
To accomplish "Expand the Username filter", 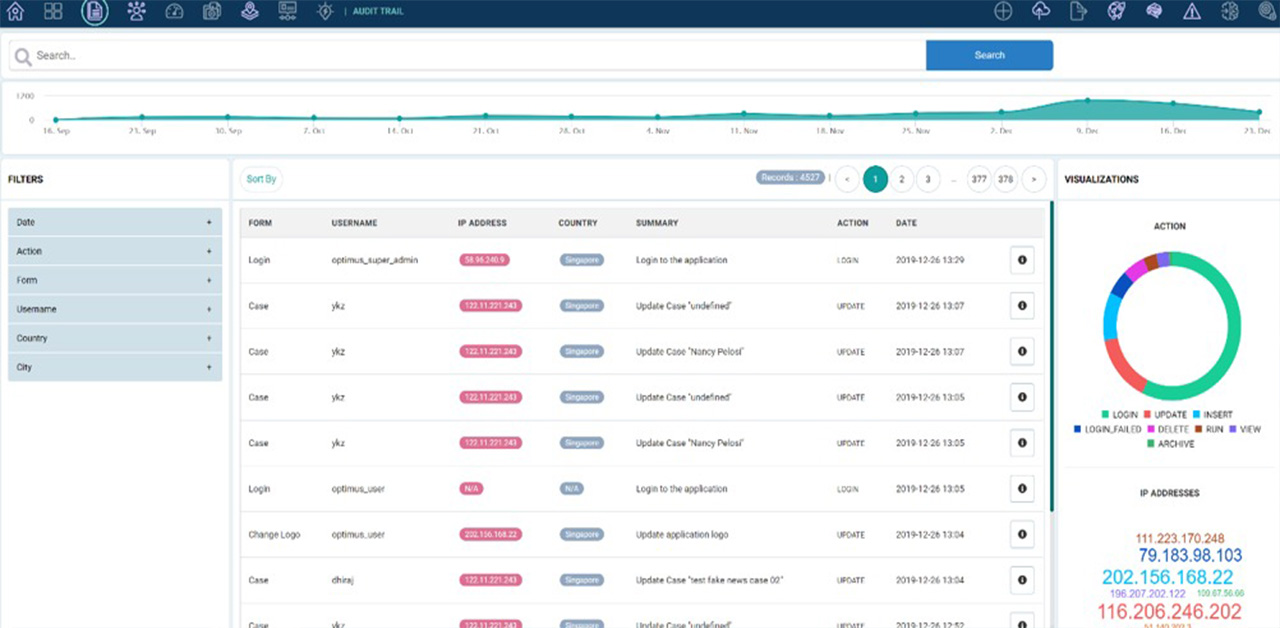I will 115,309.
